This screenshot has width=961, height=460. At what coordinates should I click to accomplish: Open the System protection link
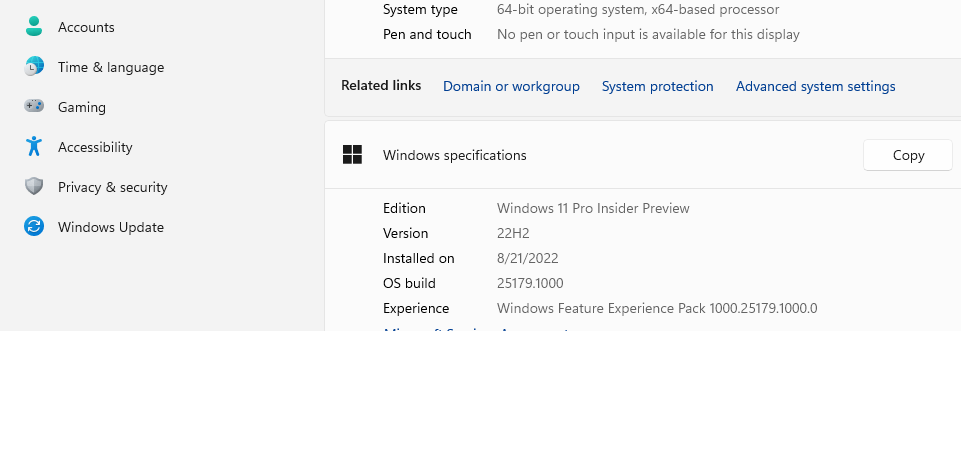[657, 86]
